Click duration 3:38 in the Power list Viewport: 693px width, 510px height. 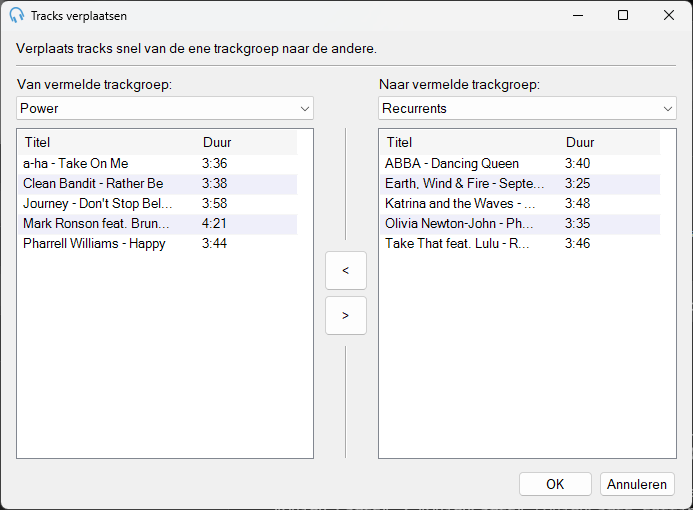[x=214, y=183]
